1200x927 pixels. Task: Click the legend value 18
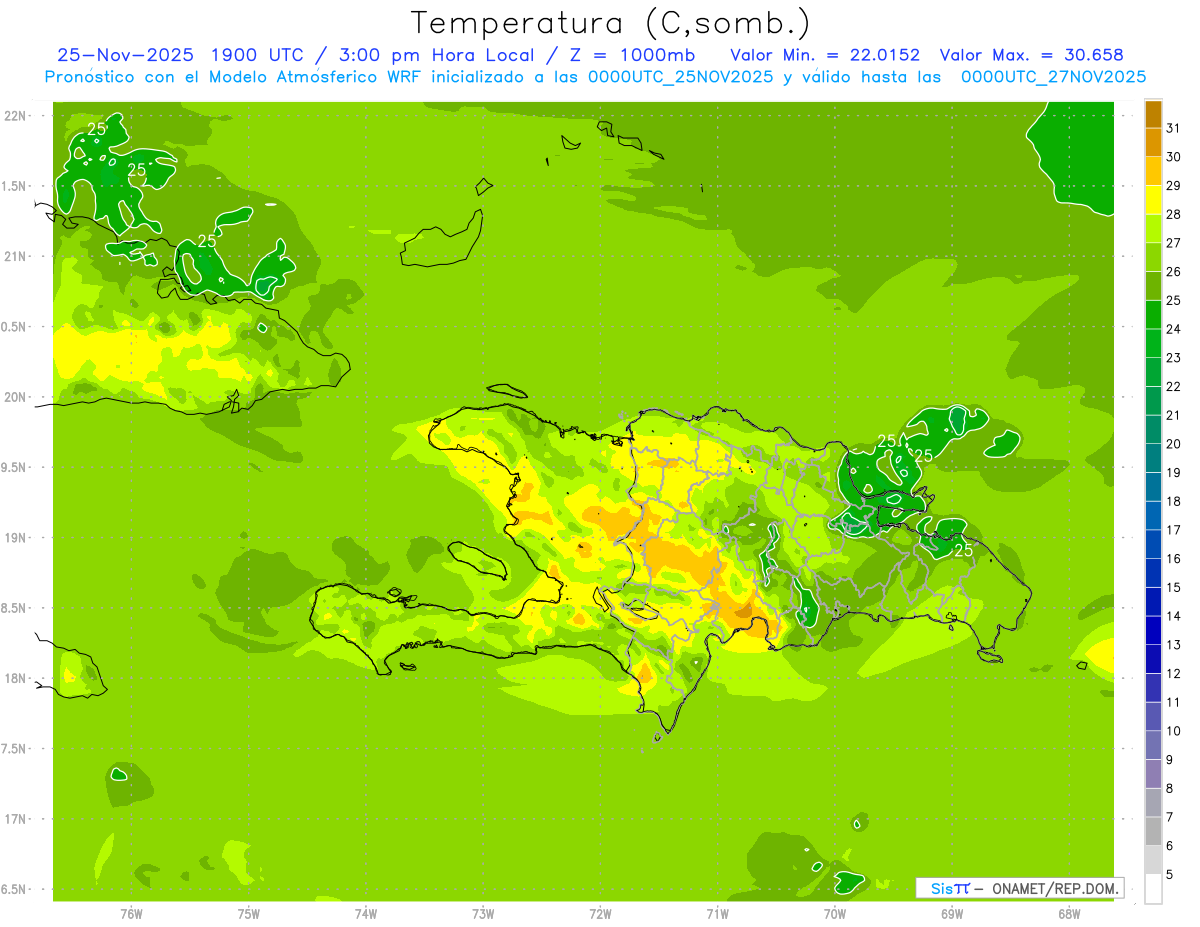pos(1173,501)
